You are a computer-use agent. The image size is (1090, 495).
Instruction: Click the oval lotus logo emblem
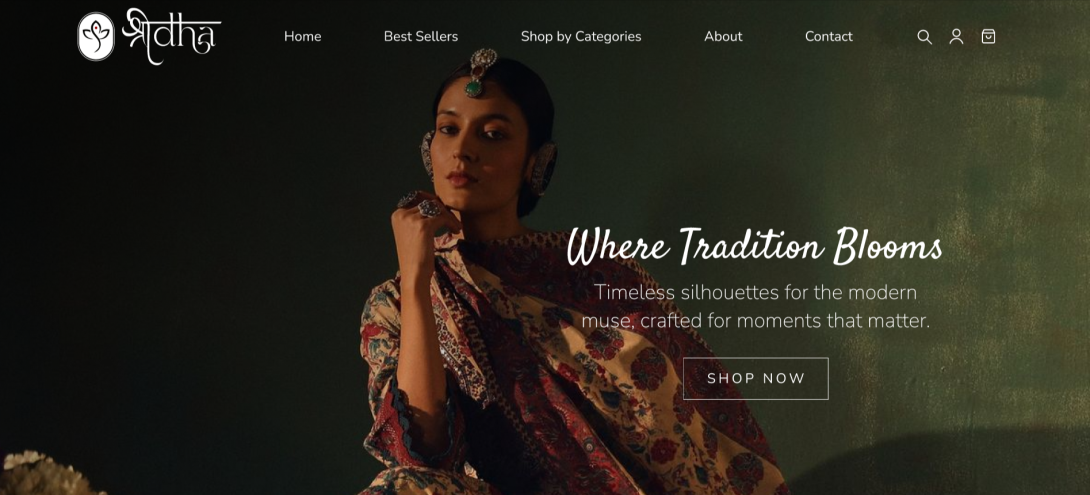click(96, 37)
